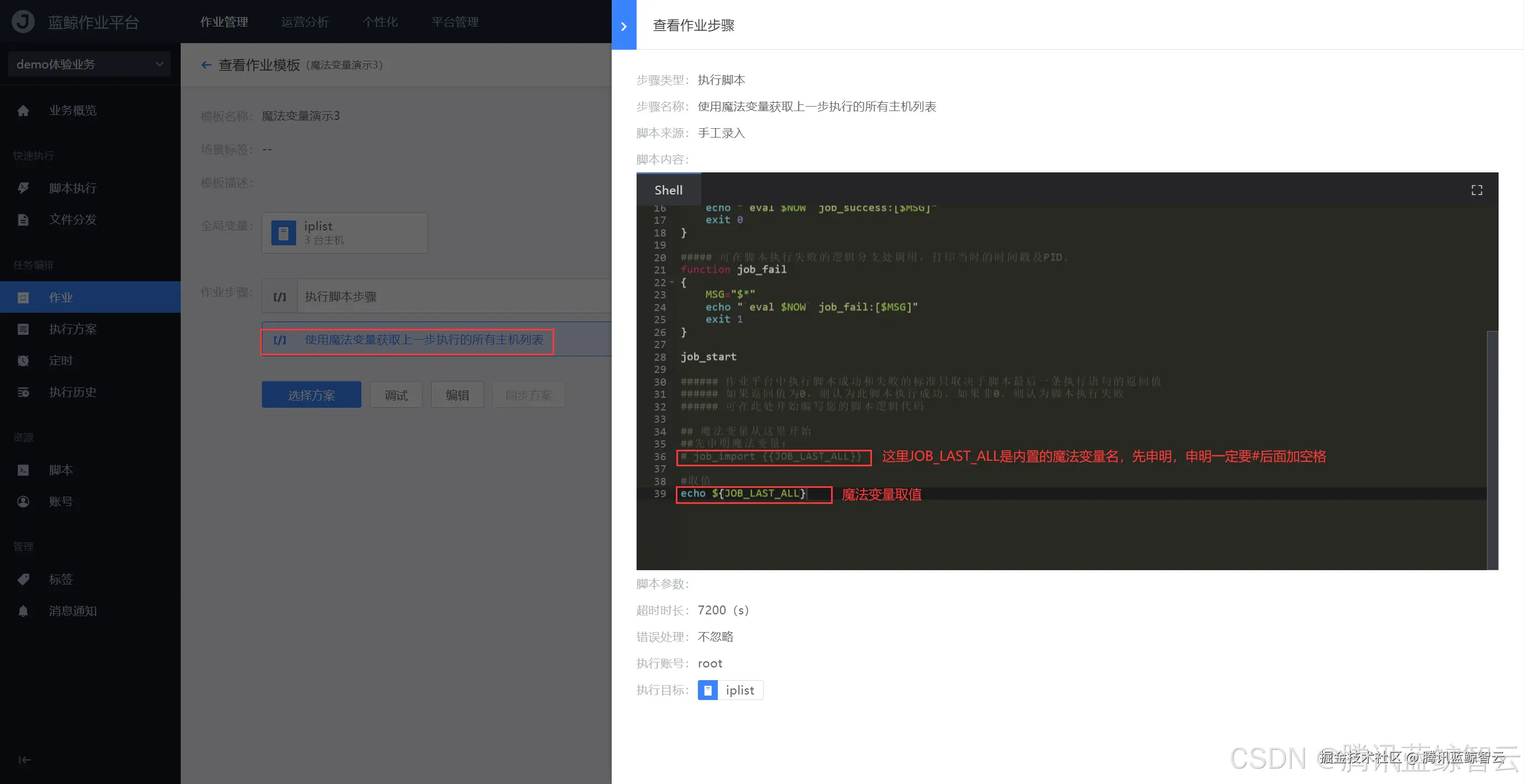Collapse the step detail side panel arrow
1524x784 pixels.
(x=623, y=26)
